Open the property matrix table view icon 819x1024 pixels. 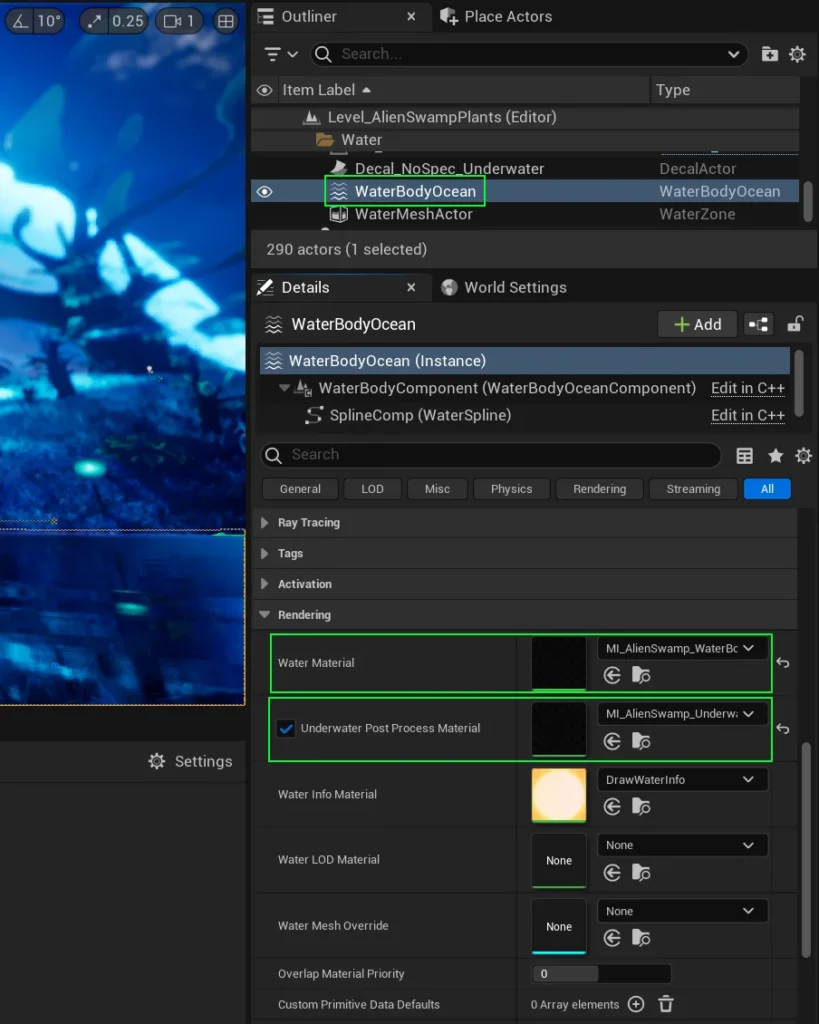pos(745,456)
